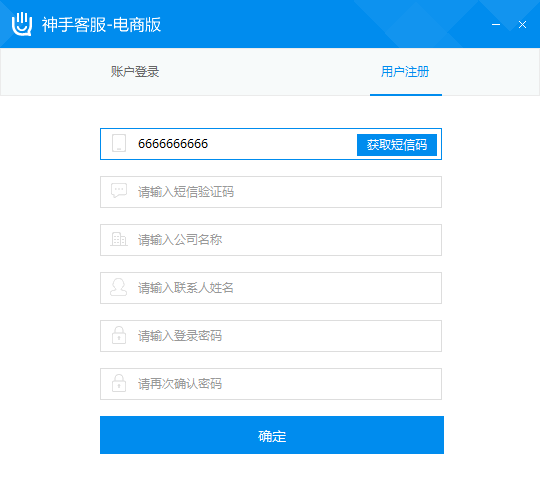Click the lock icon beside 请输入登录密码
The width and height of the screenshot is (540, 501).
pos(119,335)
